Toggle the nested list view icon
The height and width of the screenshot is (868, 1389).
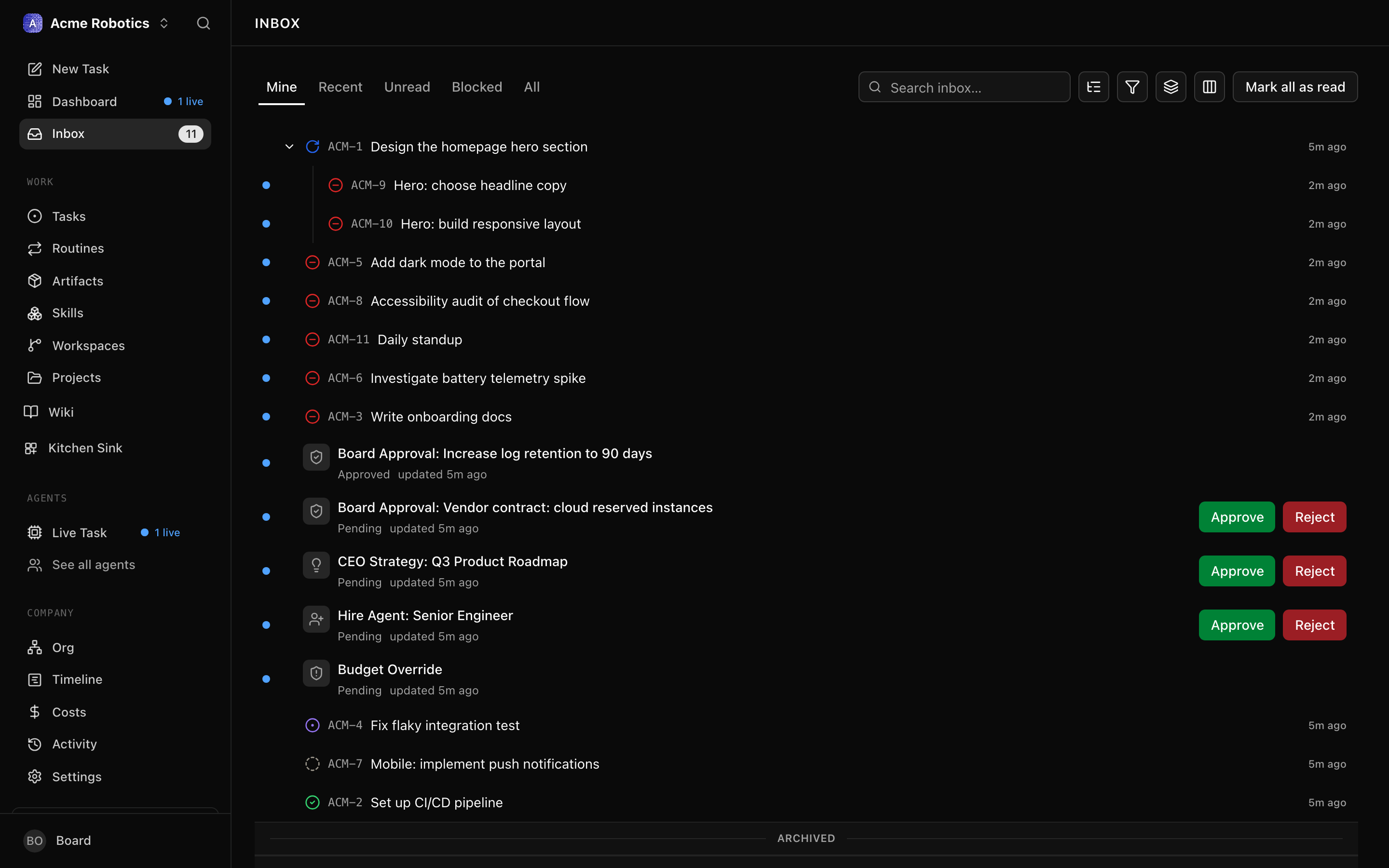(x=1093, y=87)
